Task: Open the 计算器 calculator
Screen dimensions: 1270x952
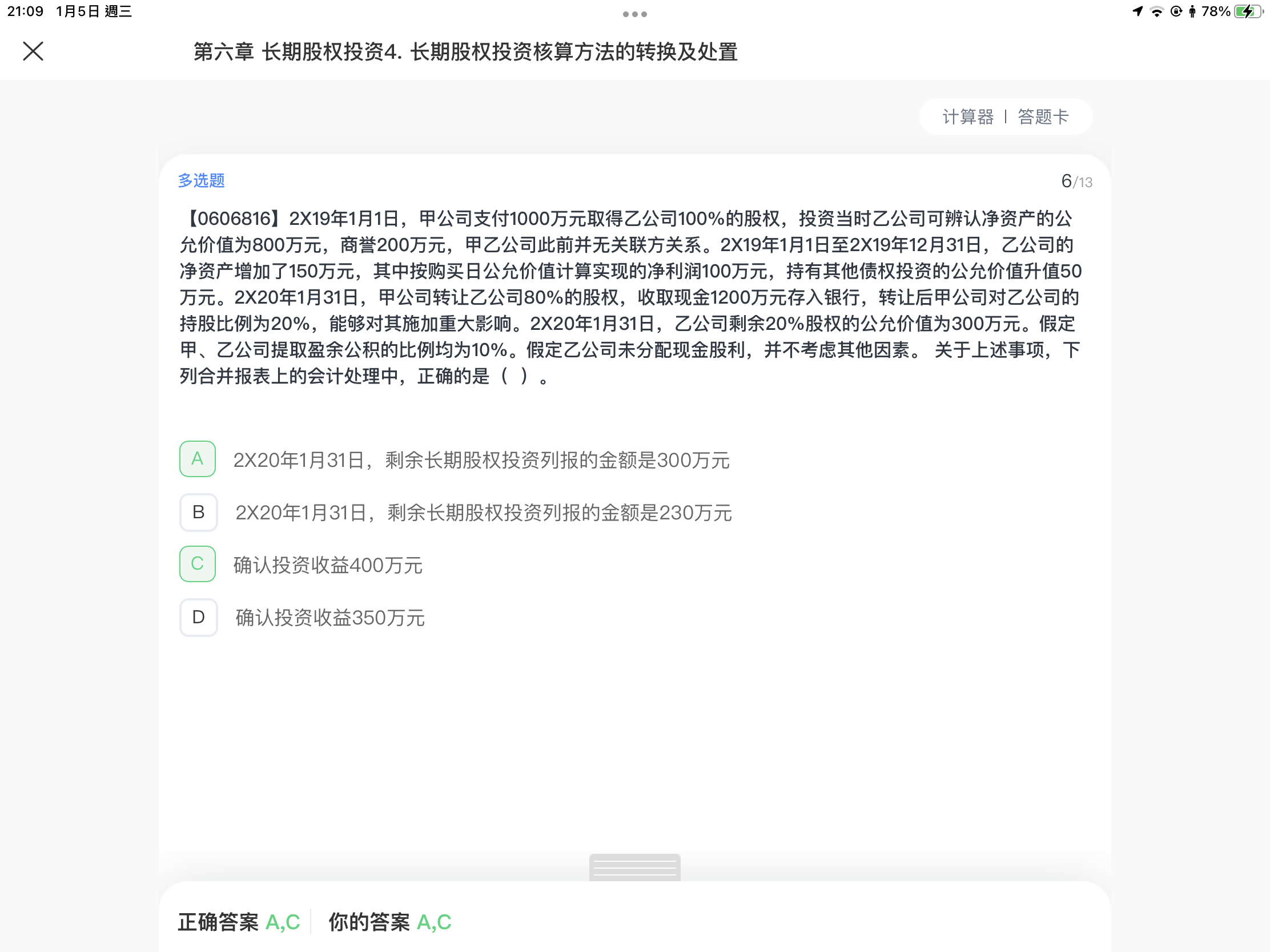Action: [x=968, y=117]
